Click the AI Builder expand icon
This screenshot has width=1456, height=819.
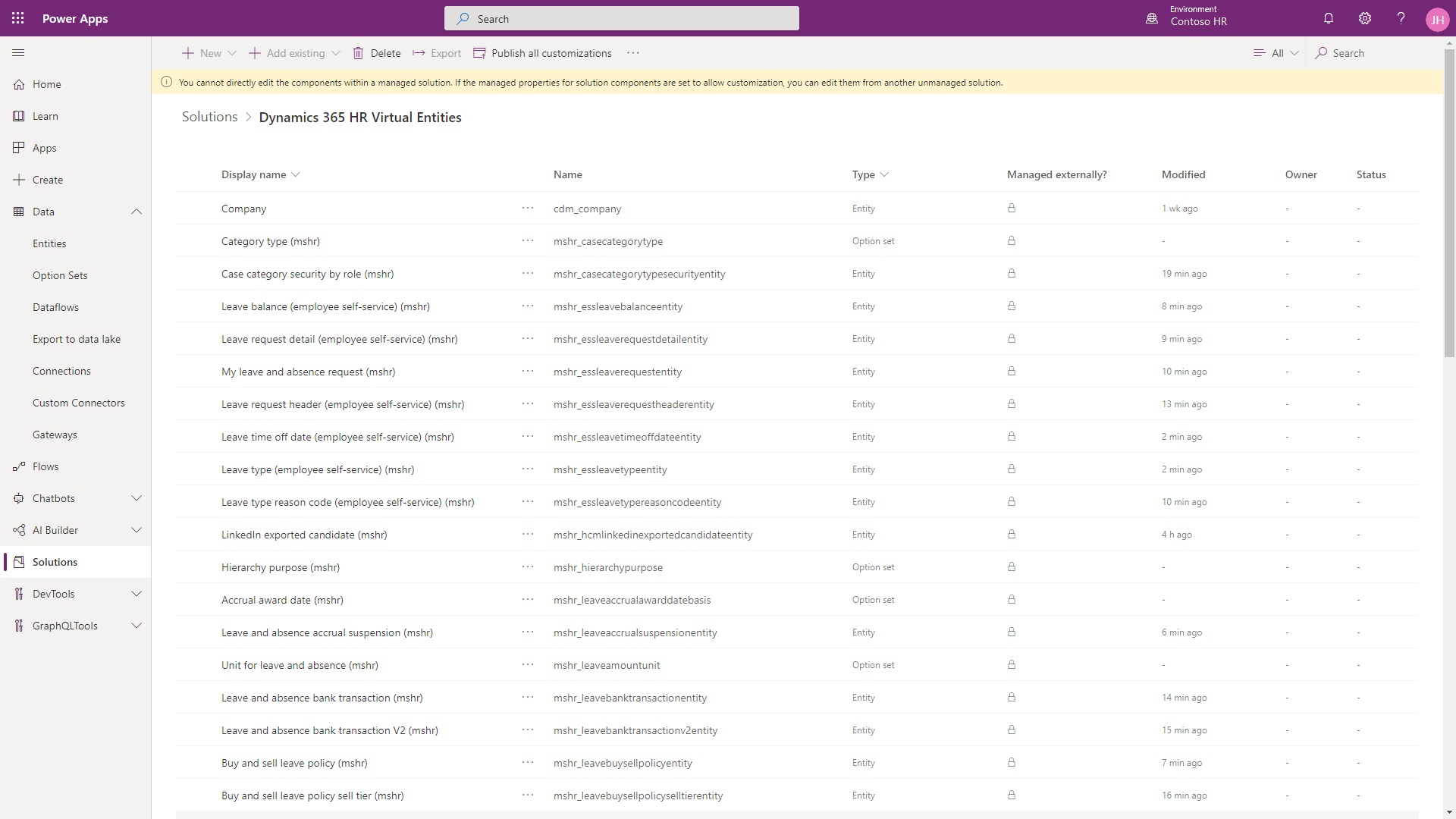[x=136, y=530]
